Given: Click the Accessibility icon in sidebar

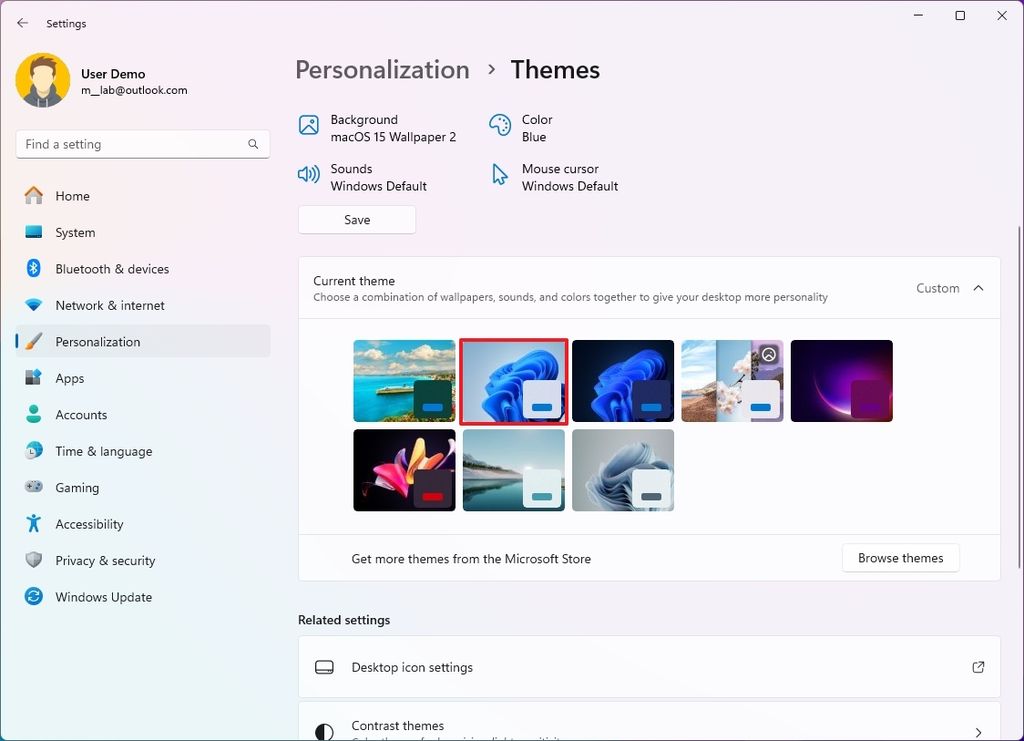Looking at the screenshot, I should (34, 524).
